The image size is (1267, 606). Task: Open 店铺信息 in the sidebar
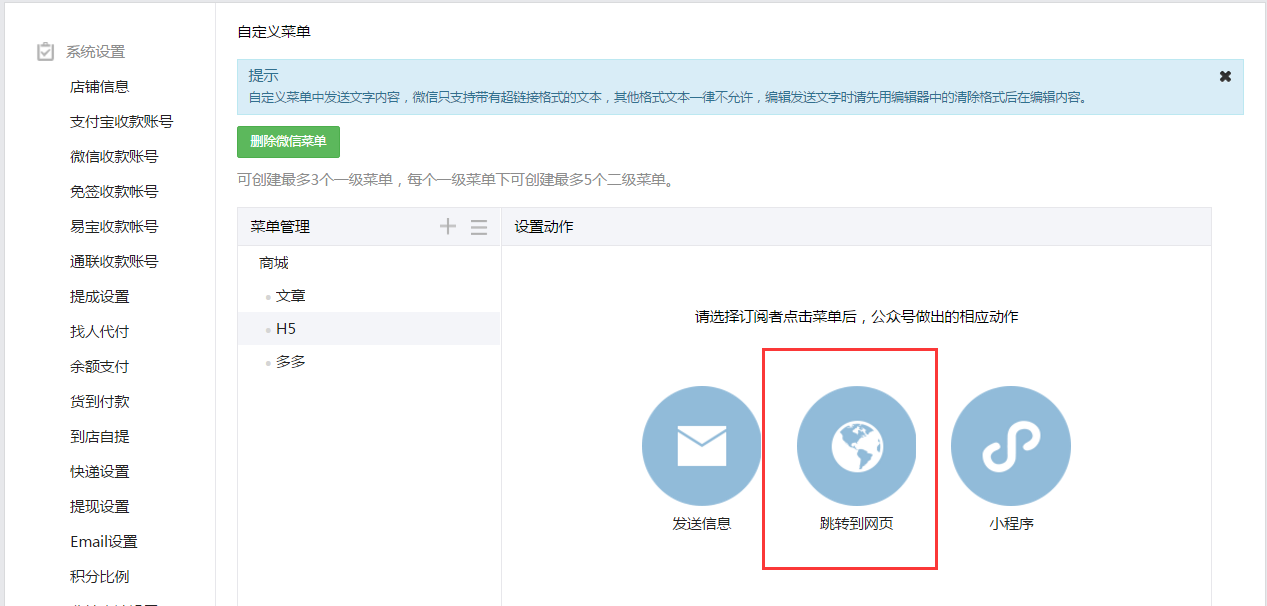click(100, 87)
